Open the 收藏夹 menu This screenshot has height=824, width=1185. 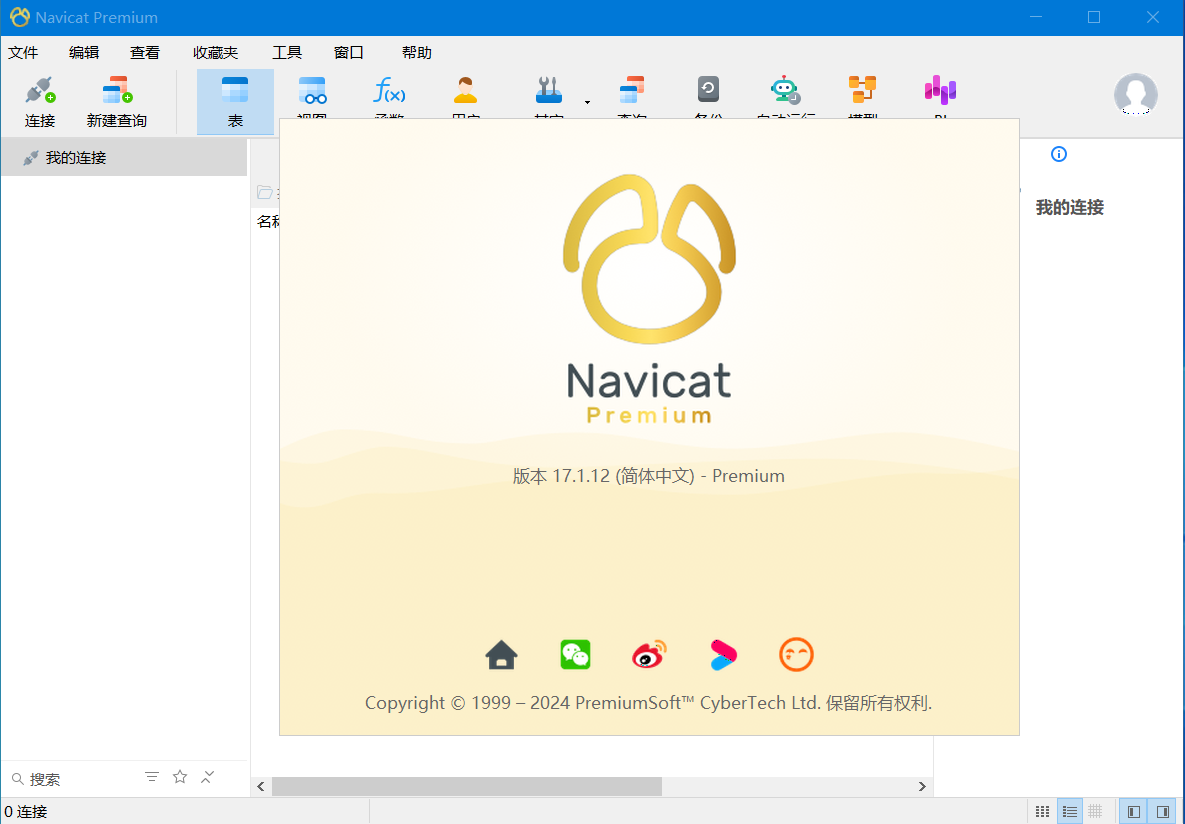click(215, 52)
